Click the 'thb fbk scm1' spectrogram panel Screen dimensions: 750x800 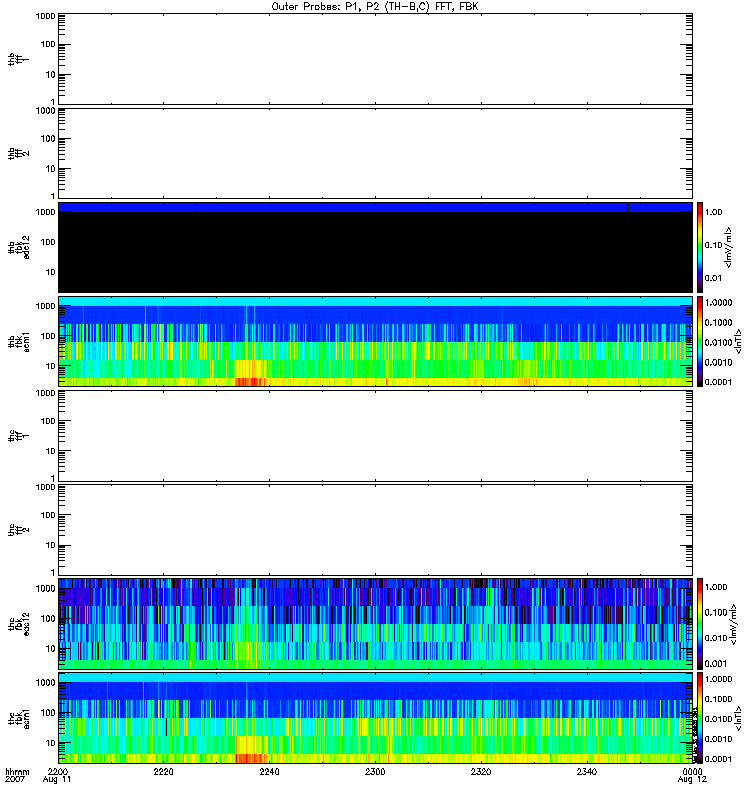376,341
